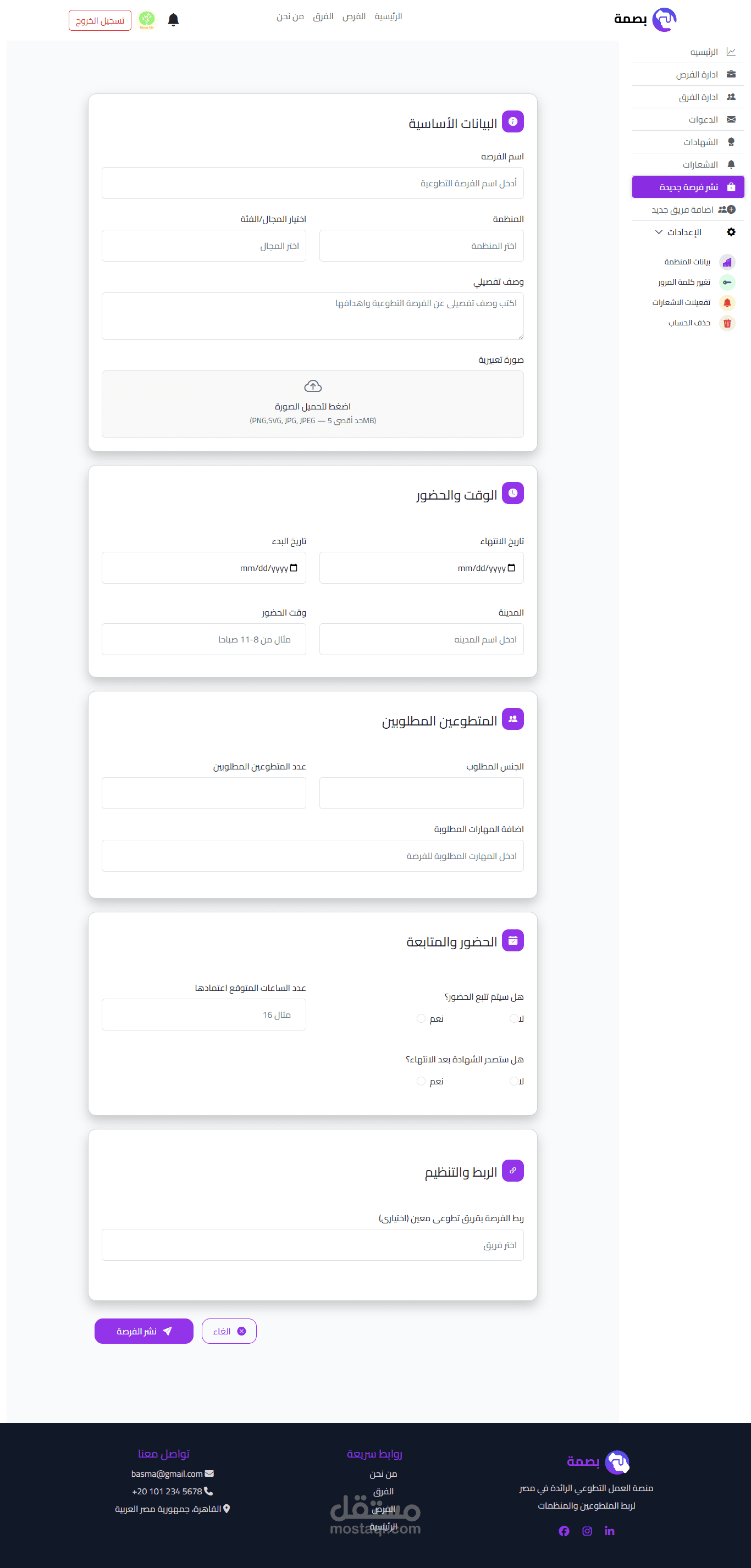Open the calendar picker for تاريخ الانتهاء
751x1568 pixels.
tap(511, 568)
